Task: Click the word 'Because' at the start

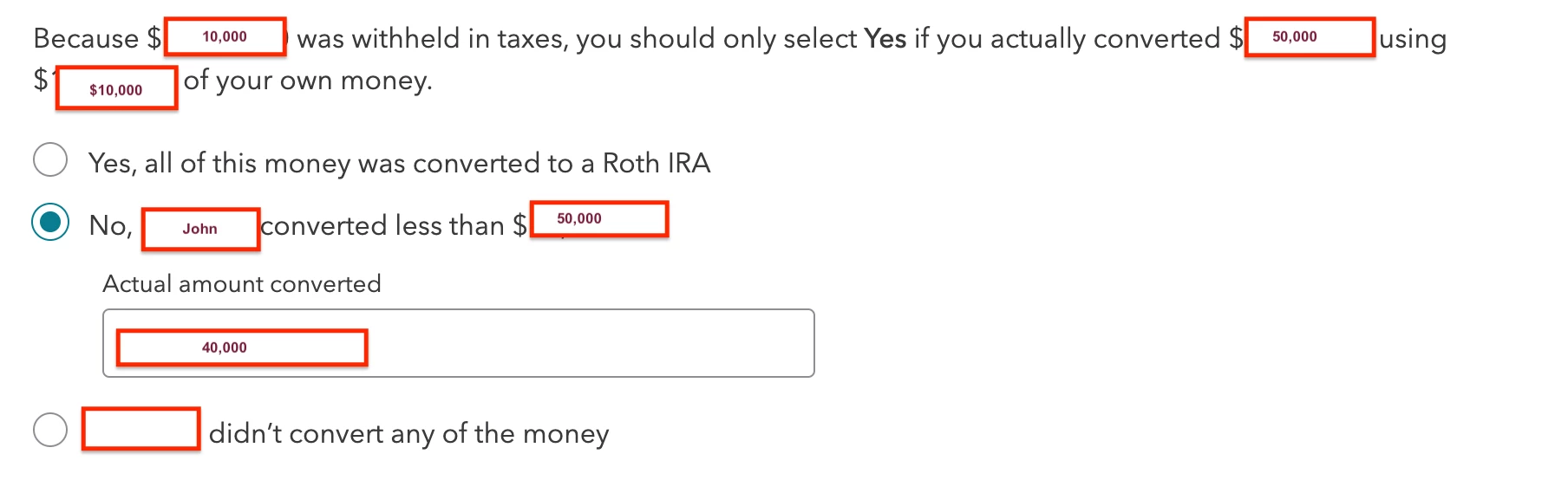Action: pos(86,38)
